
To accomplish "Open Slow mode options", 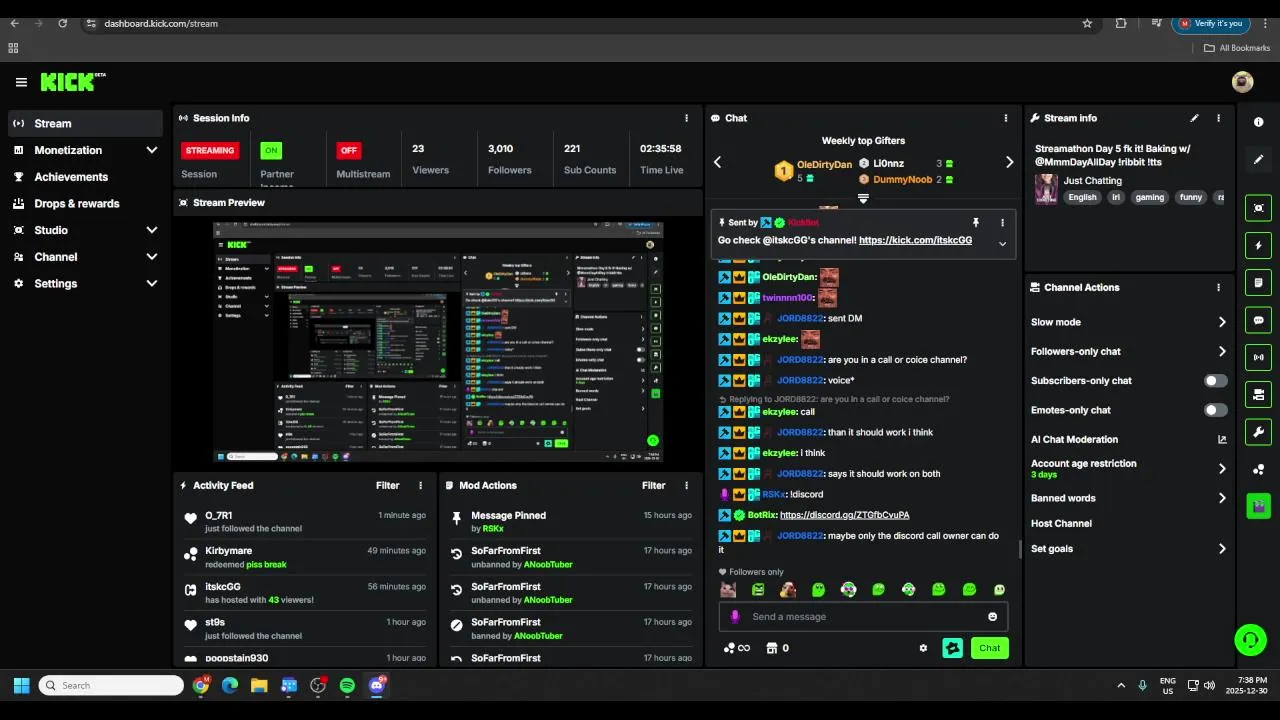I will tap(1129, 322).
